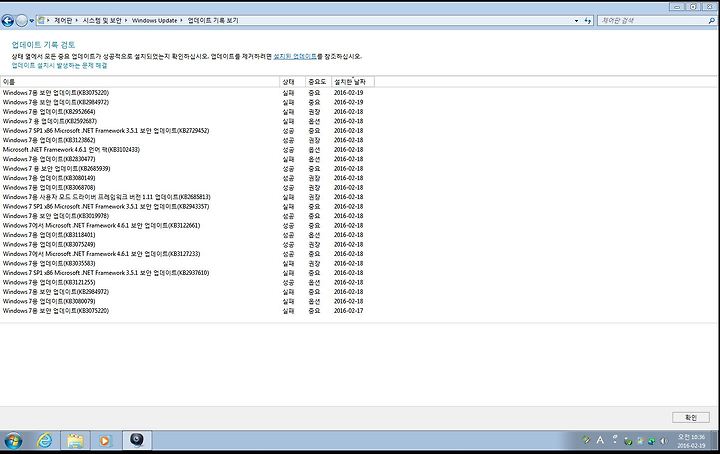Select the KB3035583 update row
The width and height of the screenshot is (720, 454).
pos(187,263)
